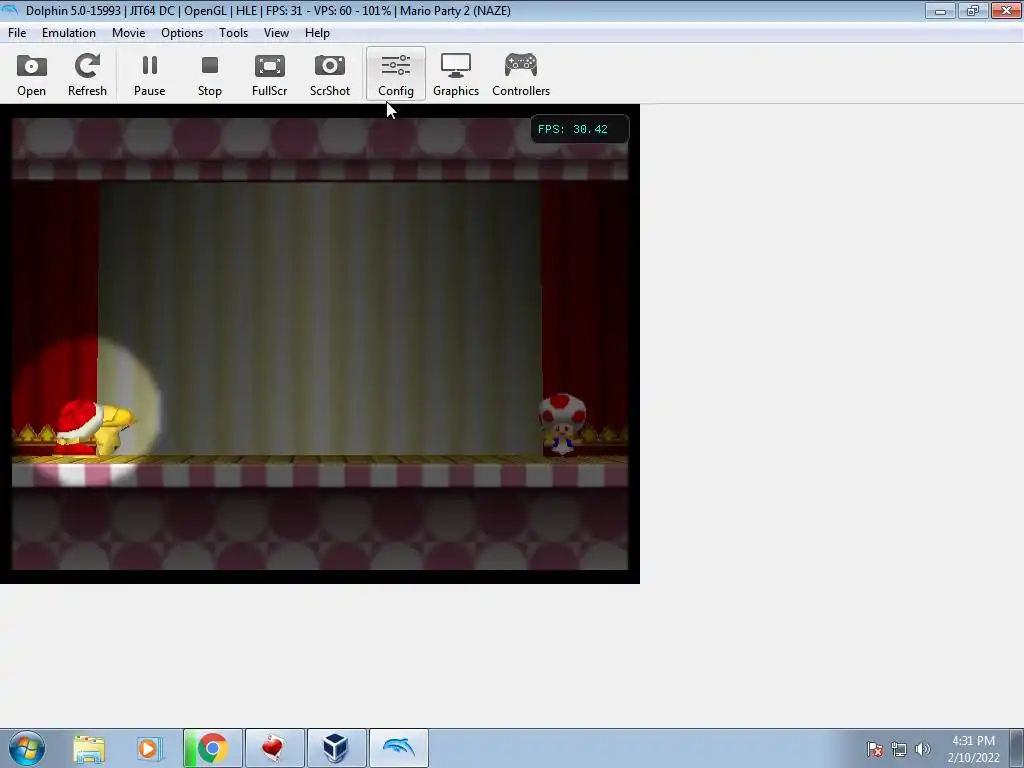Take a screenshot with ScrShot
The image size is (1024, 768).
330,74
